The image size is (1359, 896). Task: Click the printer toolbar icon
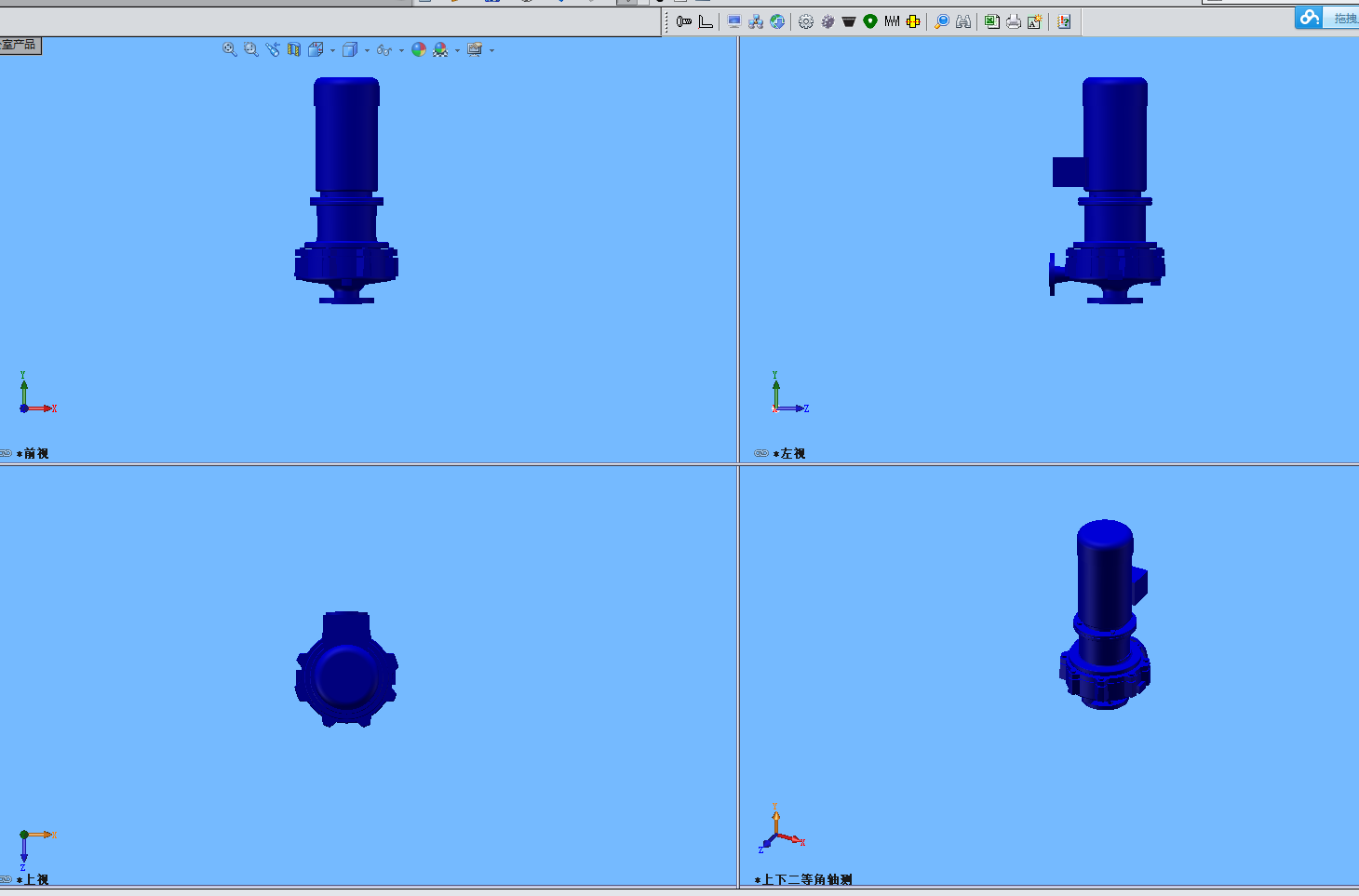click(1014, 21)
